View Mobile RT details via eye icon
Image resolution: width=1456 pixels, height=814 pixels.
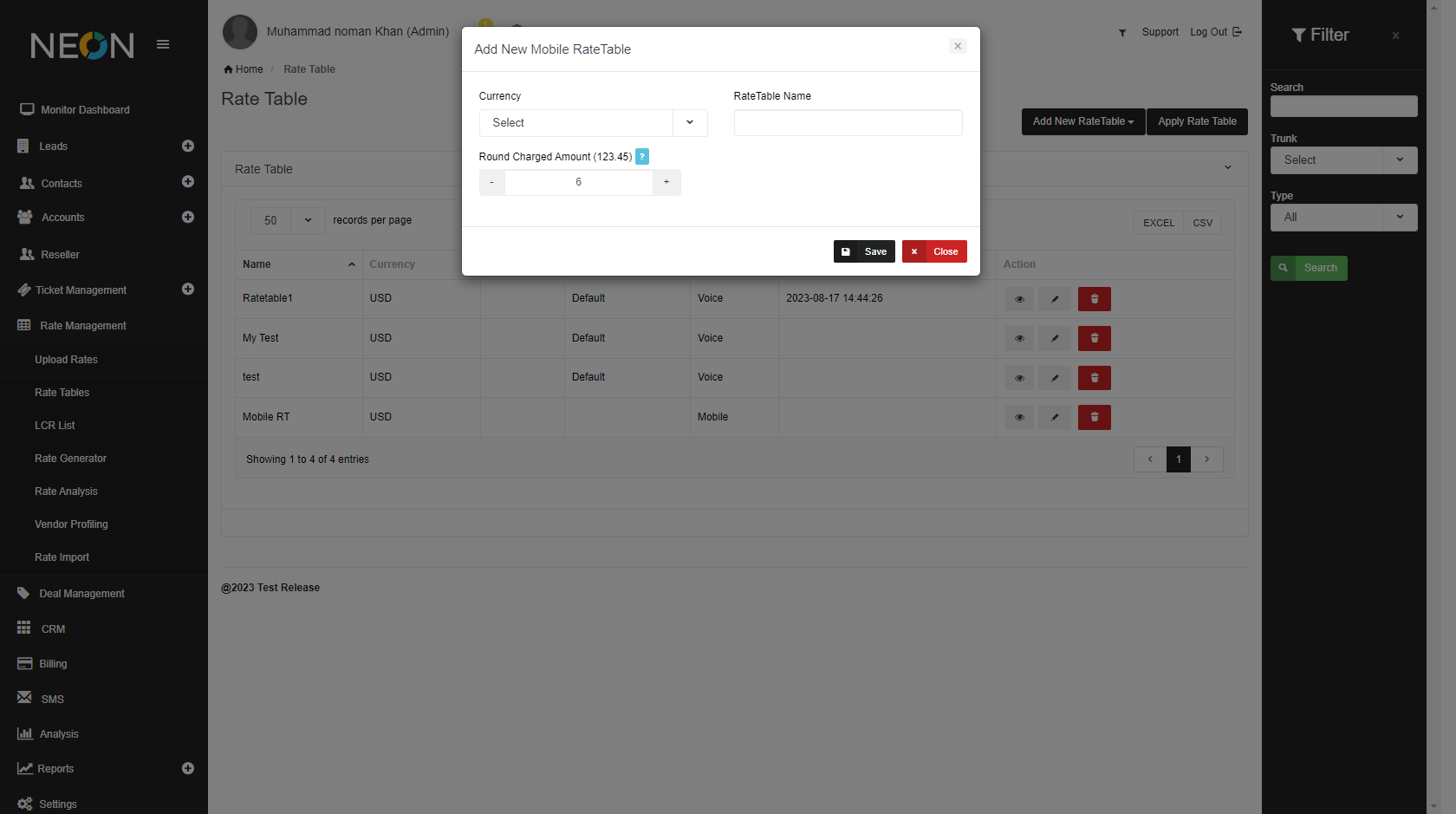point(1019,417)
